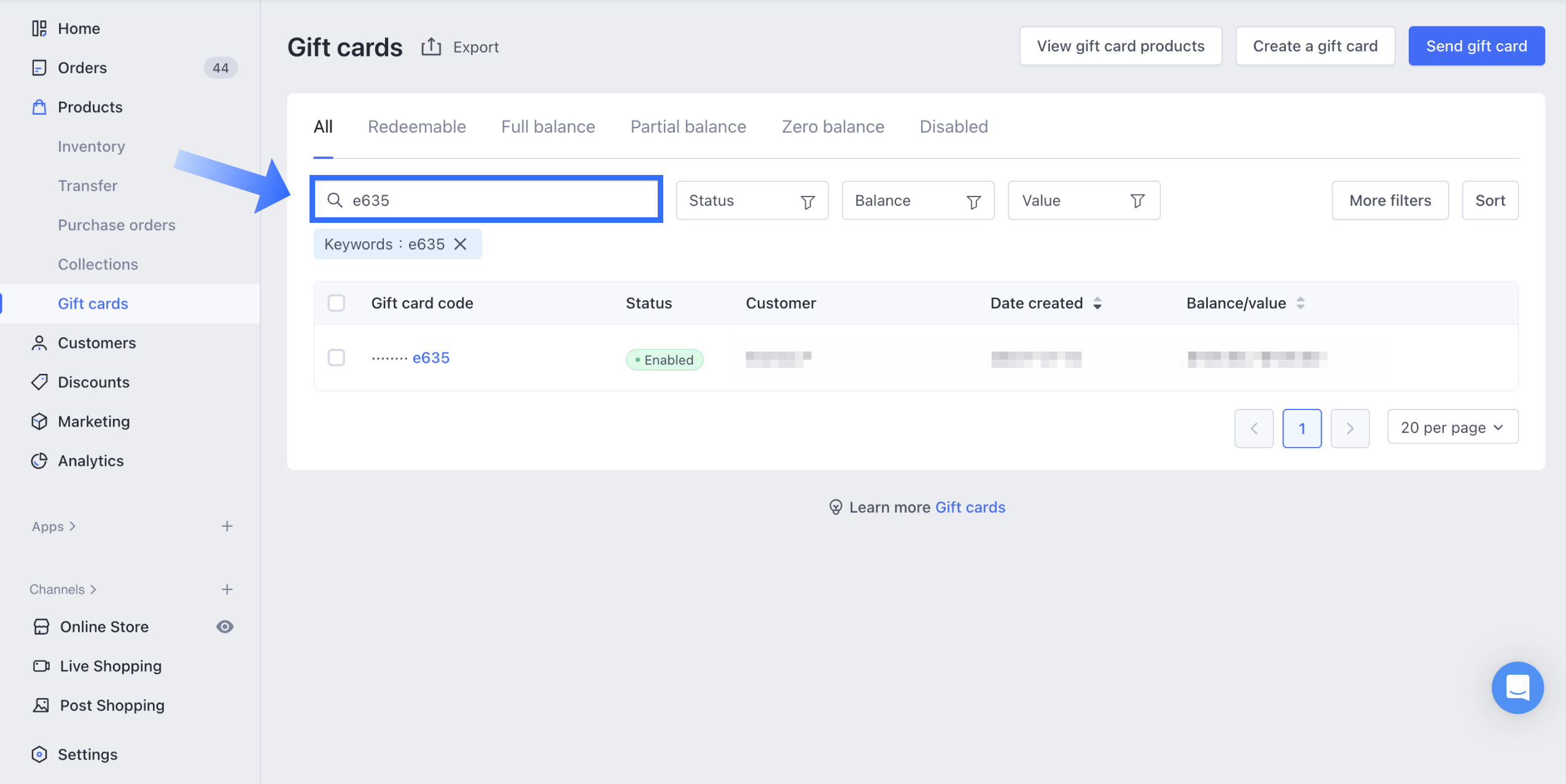The width and height of the screenshot is (1566, 784).
Task: Click the plus icon next to Channels
Action: pyautogui.click(x=227, y=589)
